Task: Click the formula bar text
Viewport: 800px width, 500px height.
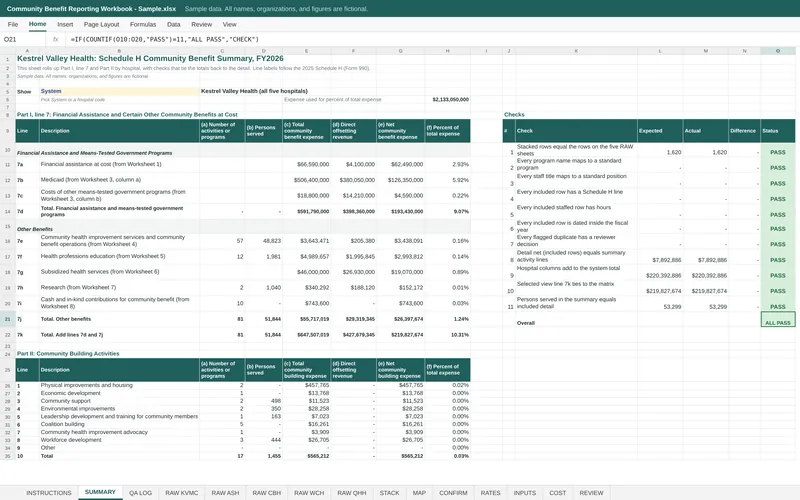Action: pyautogui.click(x=164, y=39)
